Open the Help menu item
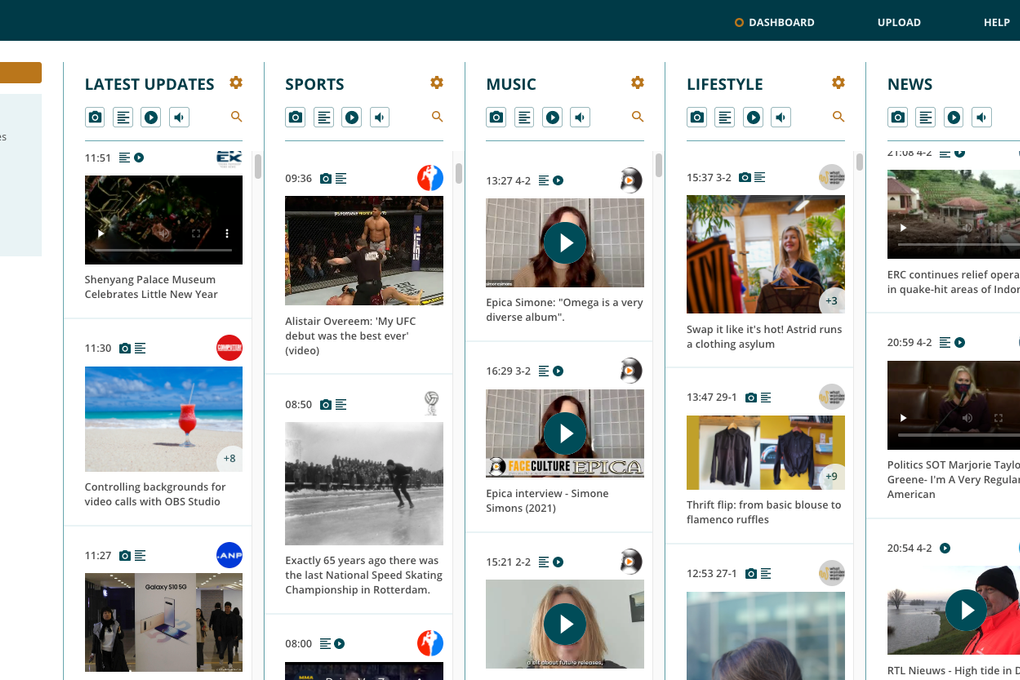The width and height of the screenshot is (1020, 680). (996, 22)
